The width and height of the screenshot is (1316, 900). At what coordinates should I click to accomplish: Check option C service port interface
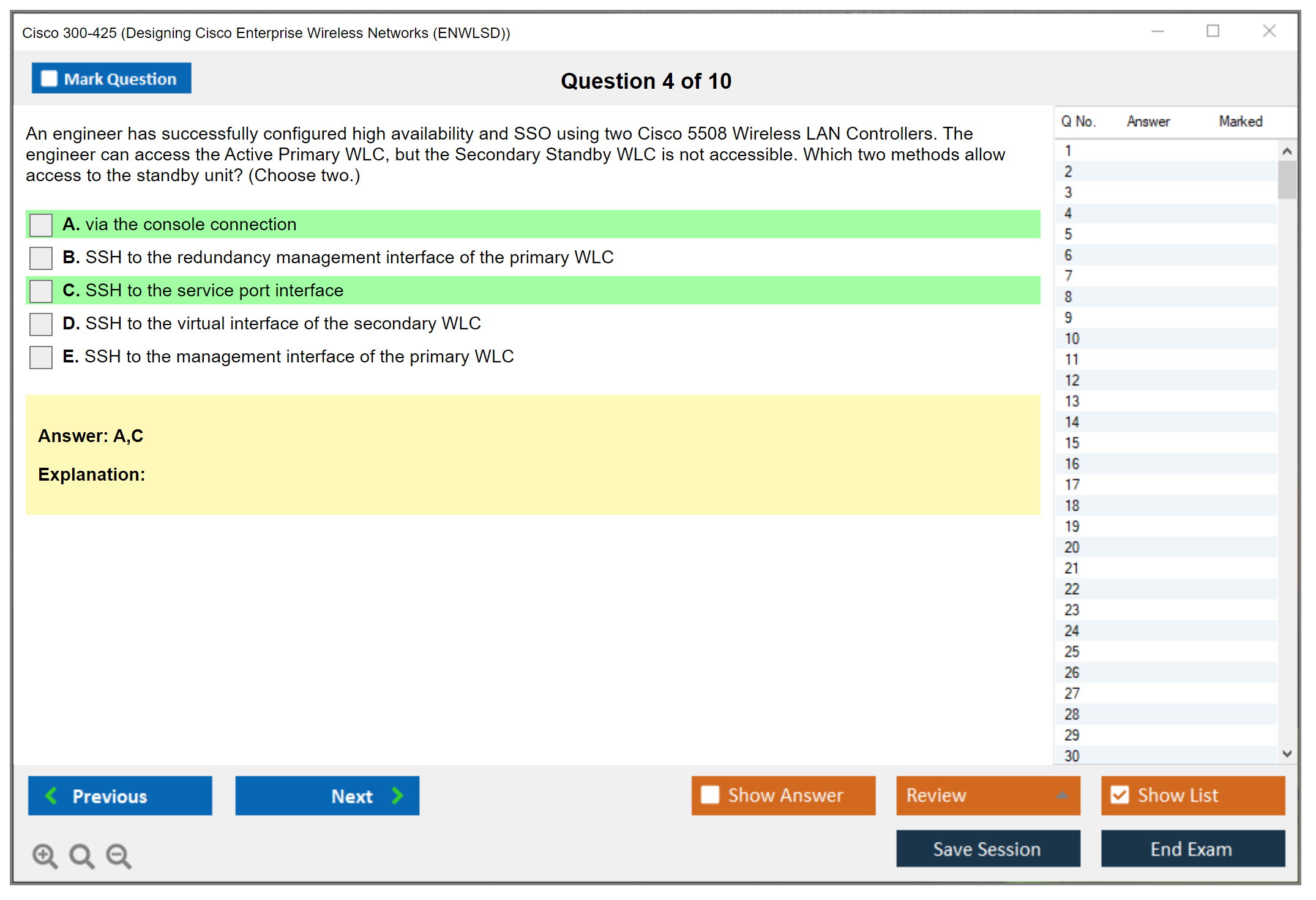coord(41,291)
